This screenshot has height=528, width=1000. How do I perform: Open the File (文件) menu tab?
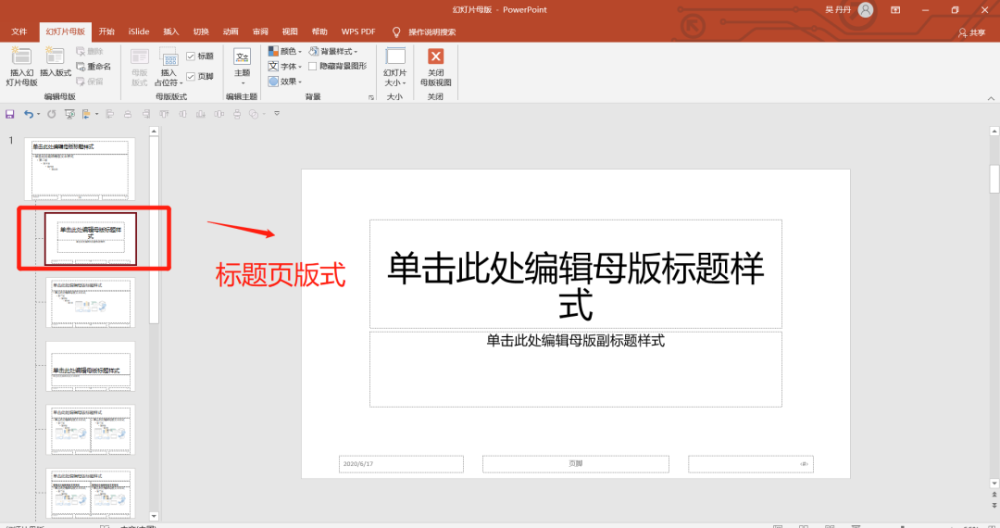pos(19,32)
